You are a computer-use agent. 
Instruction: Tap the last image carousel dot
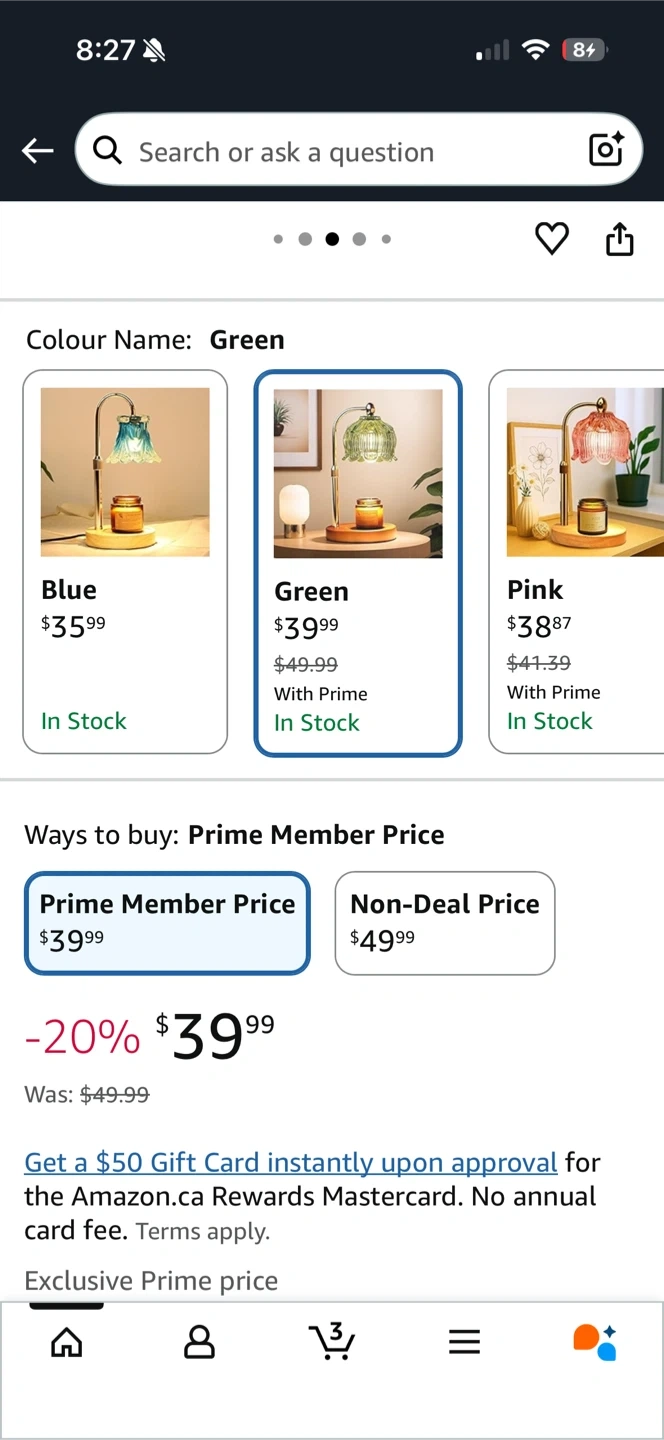(x=386, y=239)
